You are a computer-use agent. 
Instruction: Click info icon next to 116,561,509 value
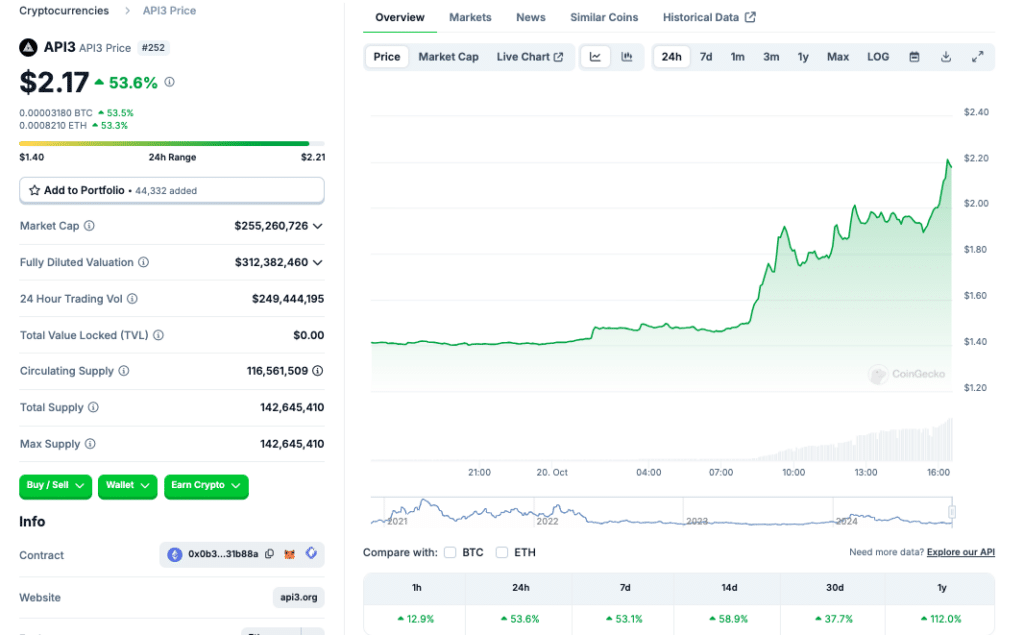(x=317, y=370)
